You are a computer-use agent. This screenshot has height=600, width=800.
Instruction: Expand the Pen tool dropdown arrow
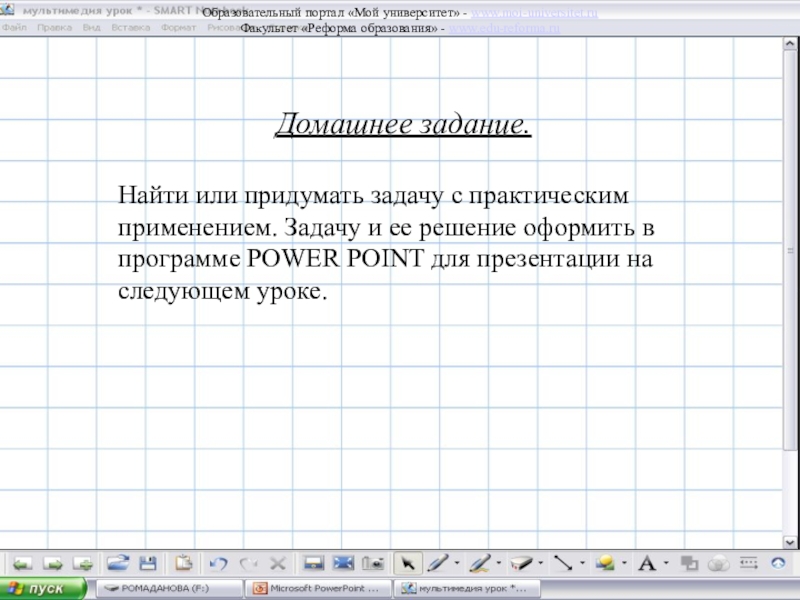pyautogui.click(x=457, y=563)
